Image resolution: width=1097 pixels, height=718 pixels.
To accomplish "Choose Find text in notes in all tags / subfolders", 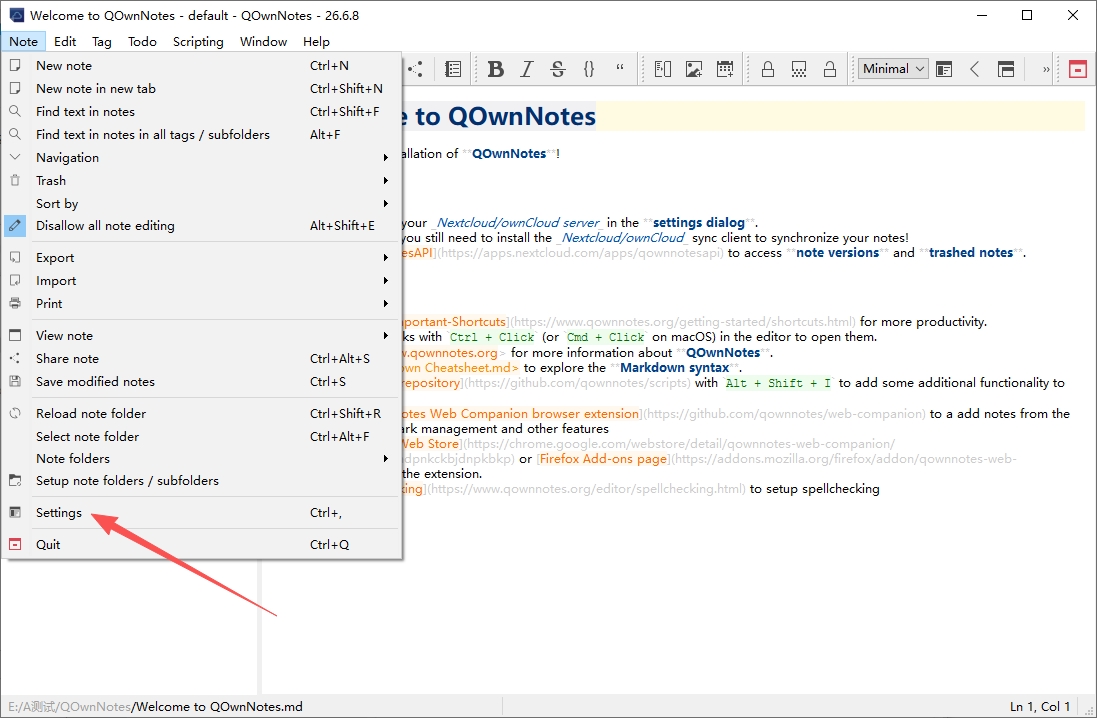I will 201,134.
